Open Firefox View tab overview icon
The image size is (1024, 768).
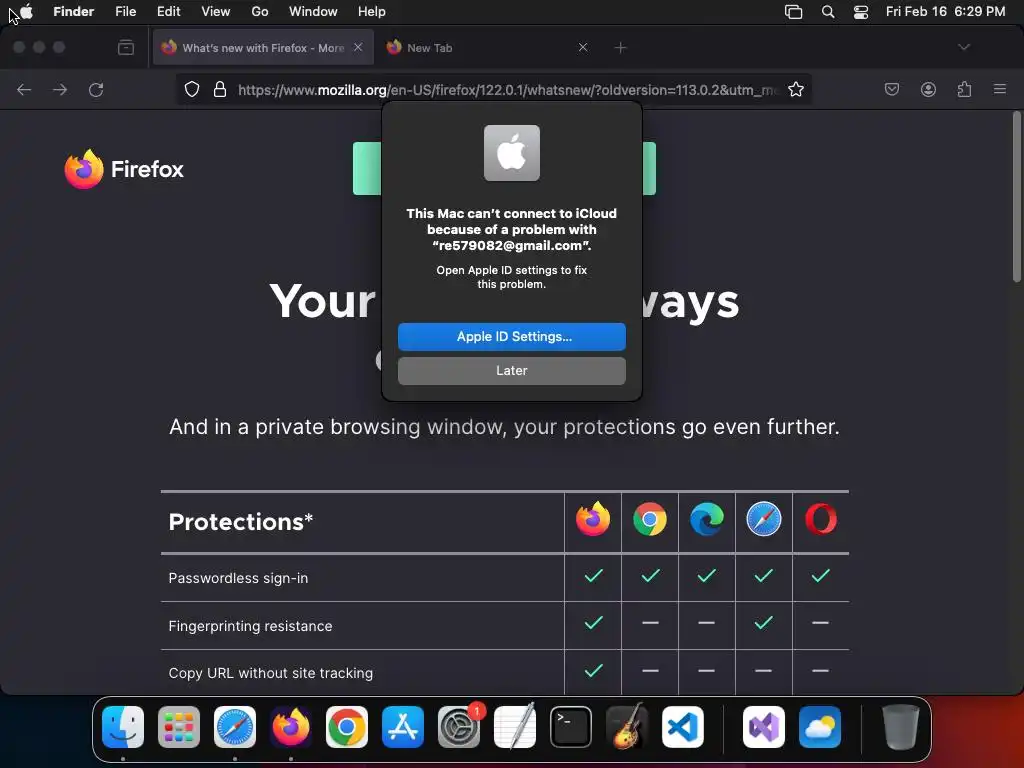click(126, 47)
